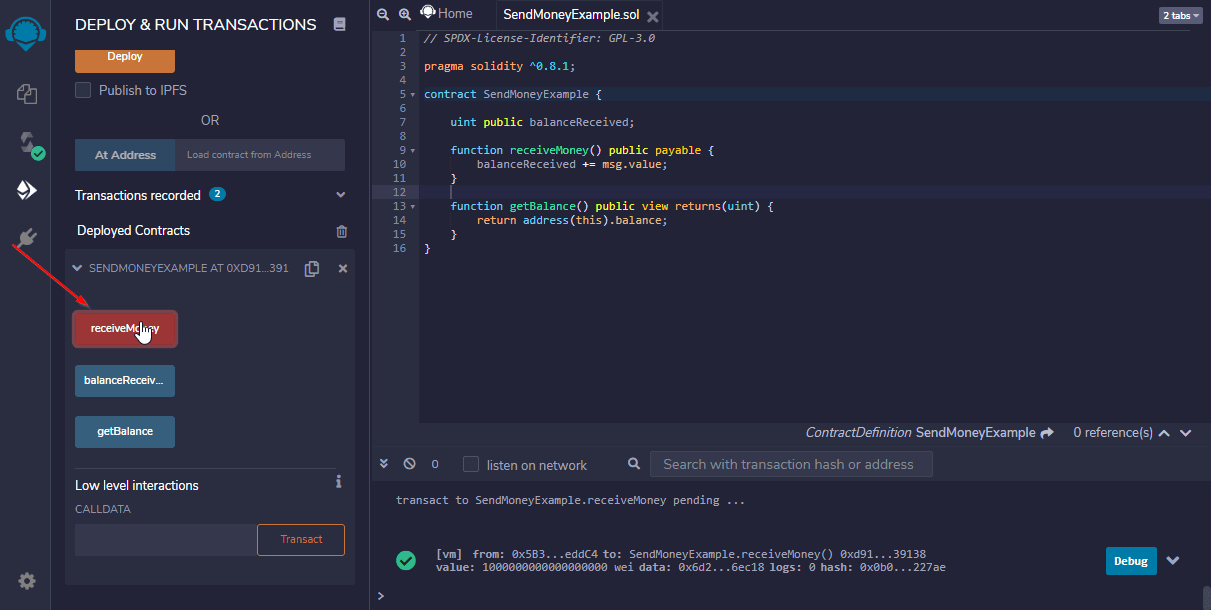Click the SPDX-License-Identifier comment line
The width and height of the screenshot is (1211, 610).
540,38
